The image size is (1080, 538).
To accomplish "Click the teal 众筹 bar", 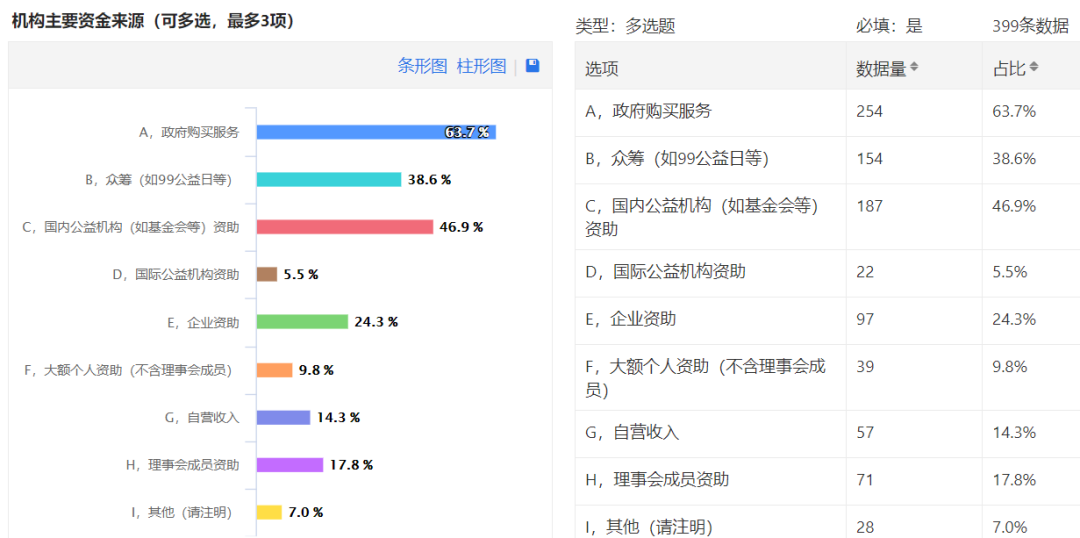I will tap(328, 179).
